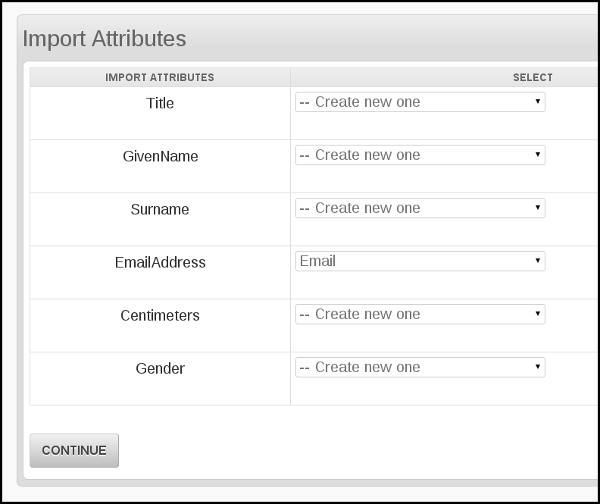Click the EmailAddress attribute label

pos(160,263)
